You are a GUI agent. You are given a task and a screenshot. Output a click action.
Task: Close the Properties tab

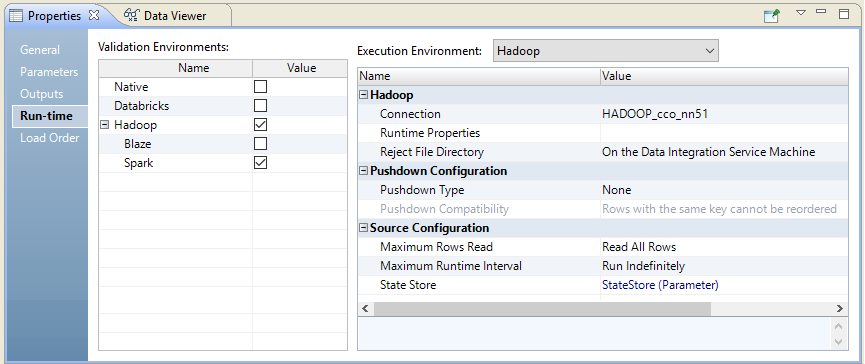[x=93, y=15]
